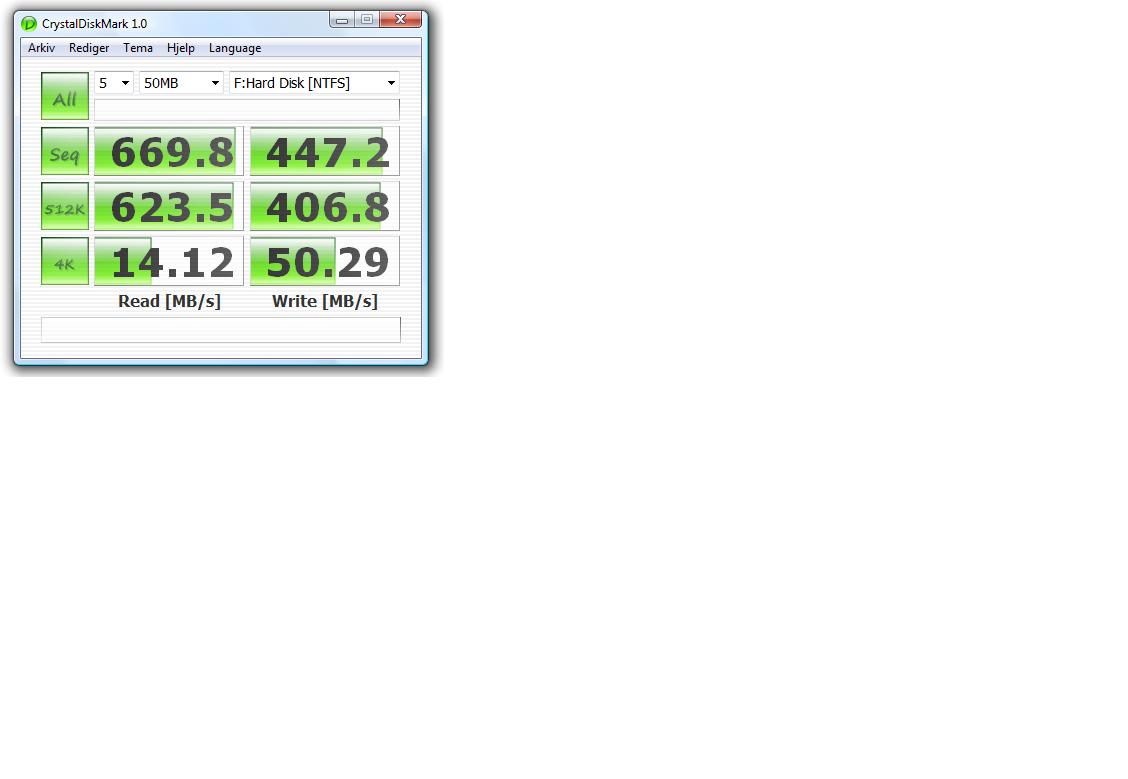Click the 512K write result 406.8
1128x779 pixels.
tap(324, 206)
